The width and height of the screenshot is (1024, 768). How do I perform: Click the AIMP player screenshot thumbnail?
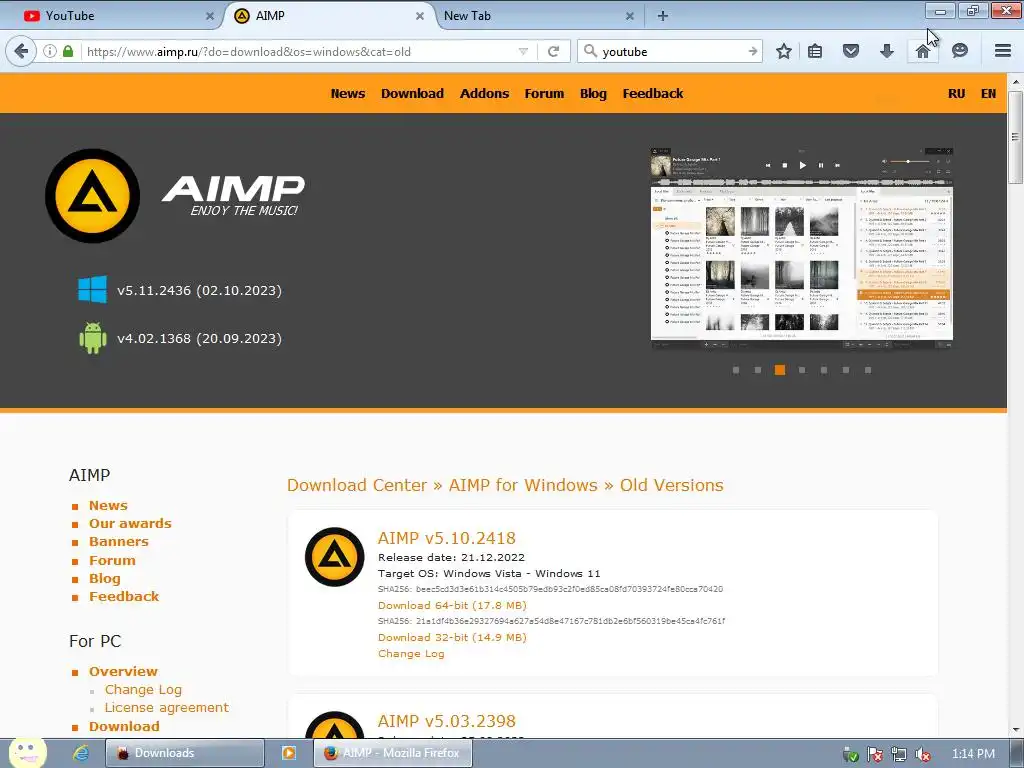pyautogui.click(x=802, y=248)
